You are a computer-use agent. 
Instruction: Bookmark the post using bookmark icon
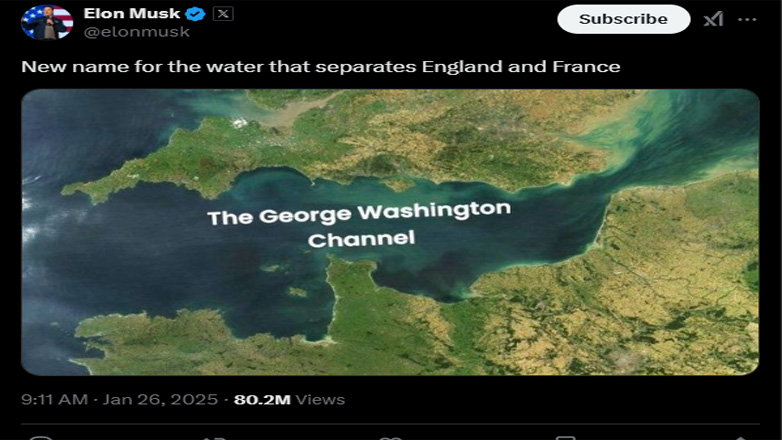565,437
